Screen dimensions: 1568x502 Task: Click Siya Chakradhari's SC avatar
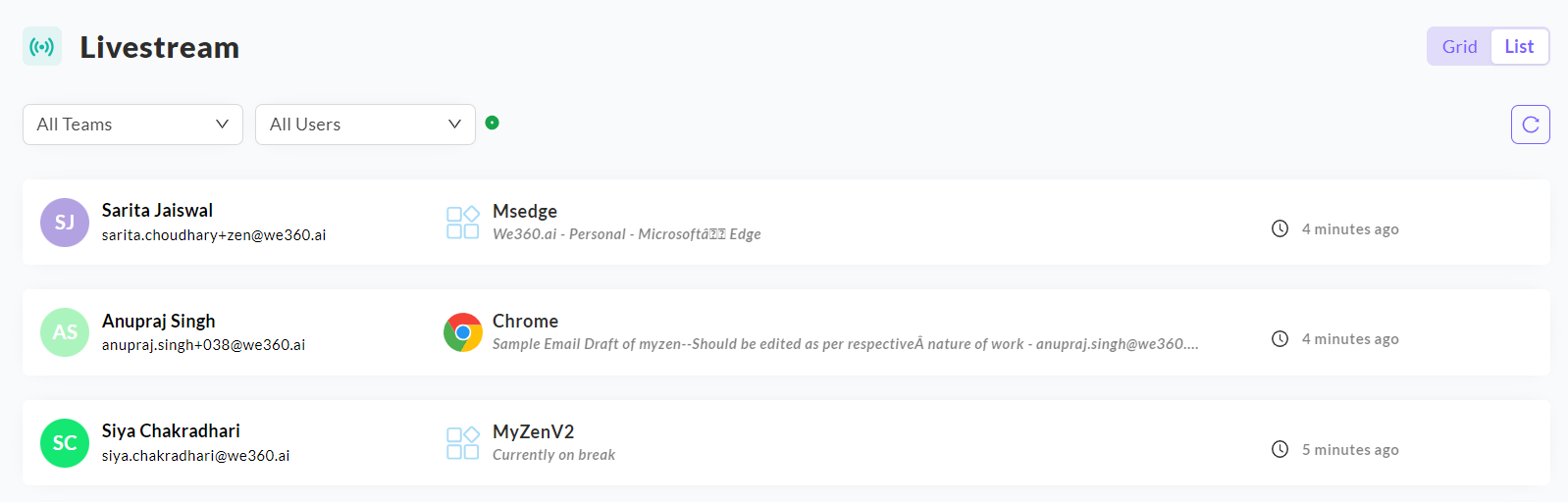[x=65, y=443]
